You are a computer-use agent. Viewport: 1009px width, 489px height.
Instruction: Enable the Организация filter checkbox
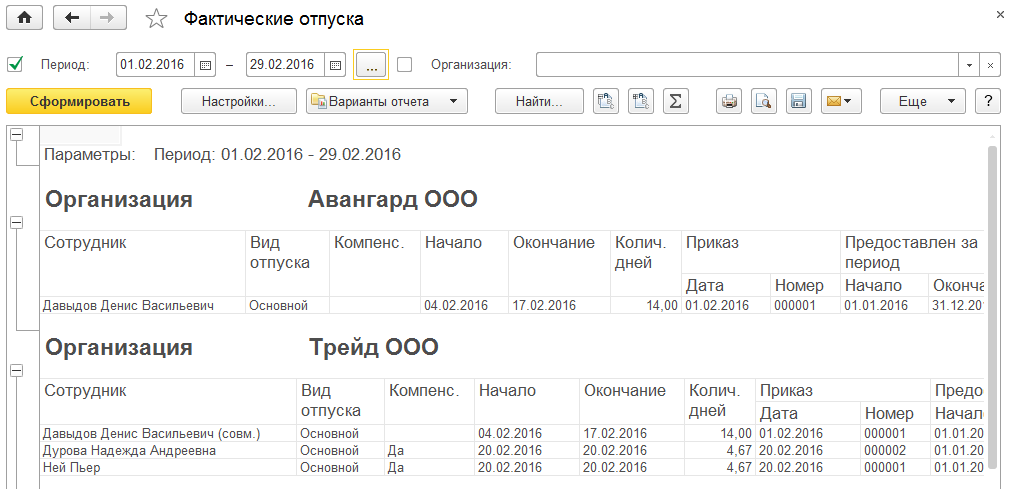(x=405, y=65)
